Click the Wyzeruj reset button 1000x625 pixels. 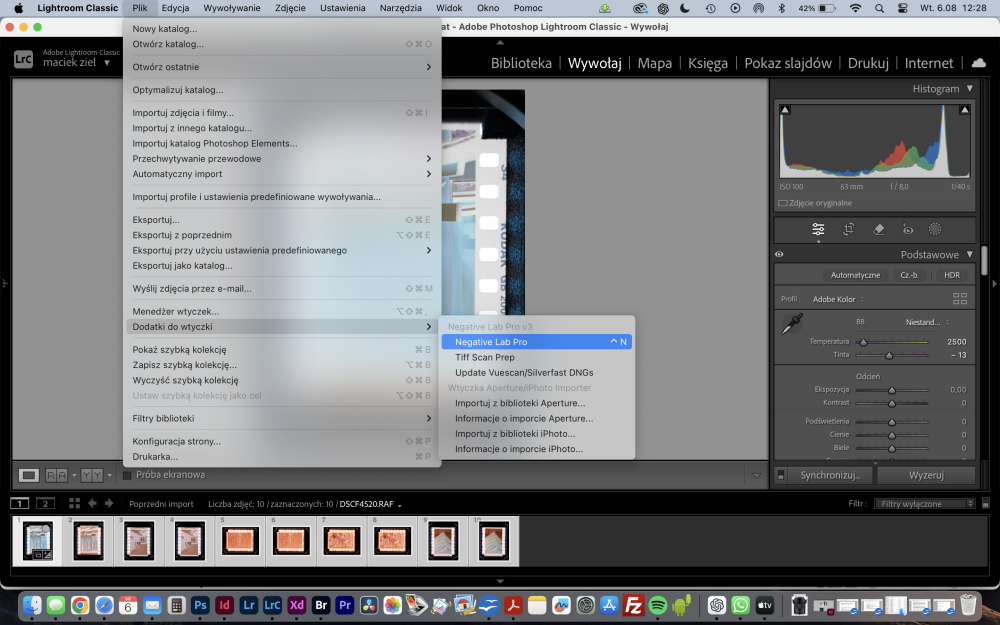(x=926, y=475)
